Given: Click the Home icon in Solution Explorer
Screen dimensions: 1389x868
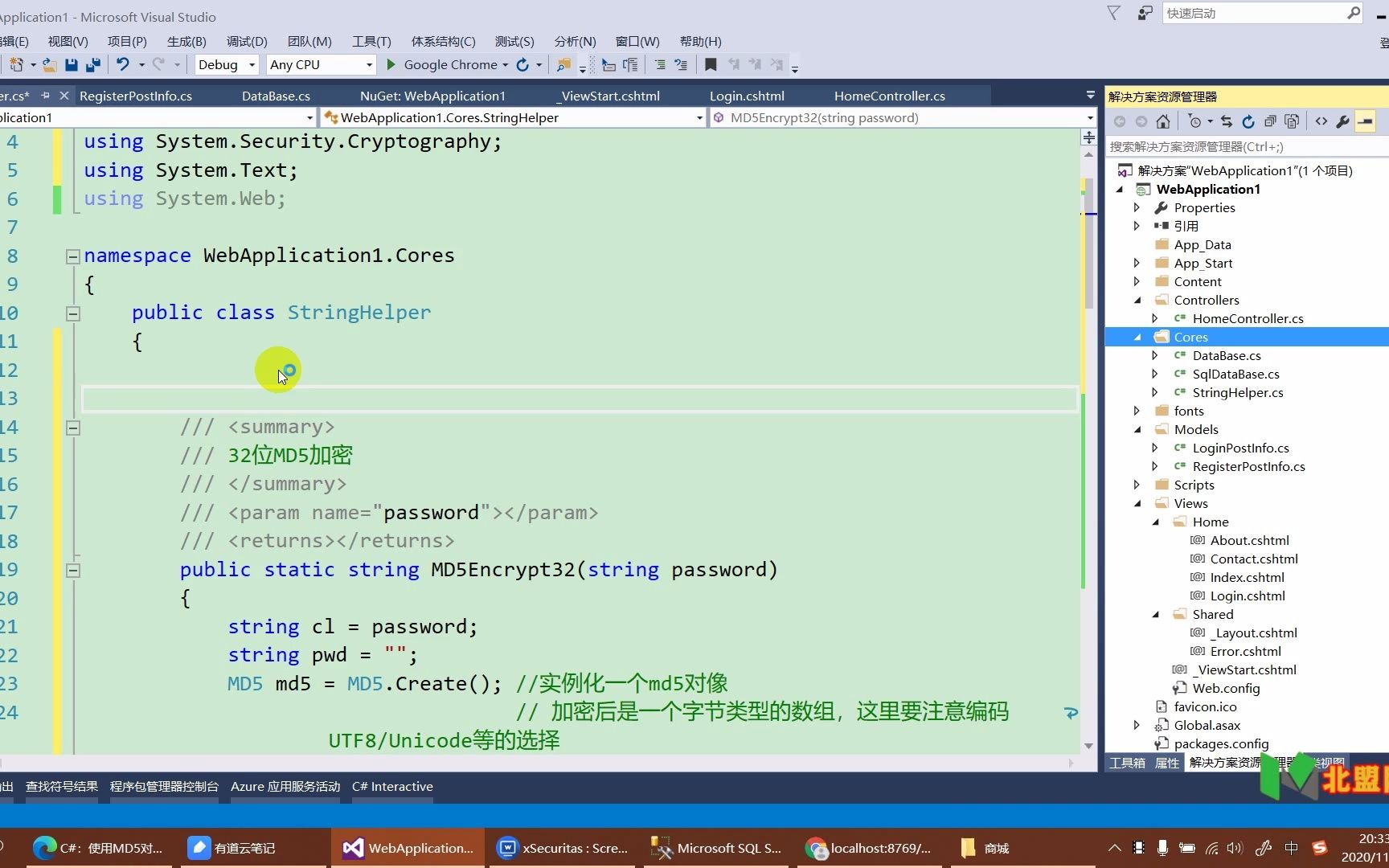Looking at the screenshot, I should point(1163,121).
